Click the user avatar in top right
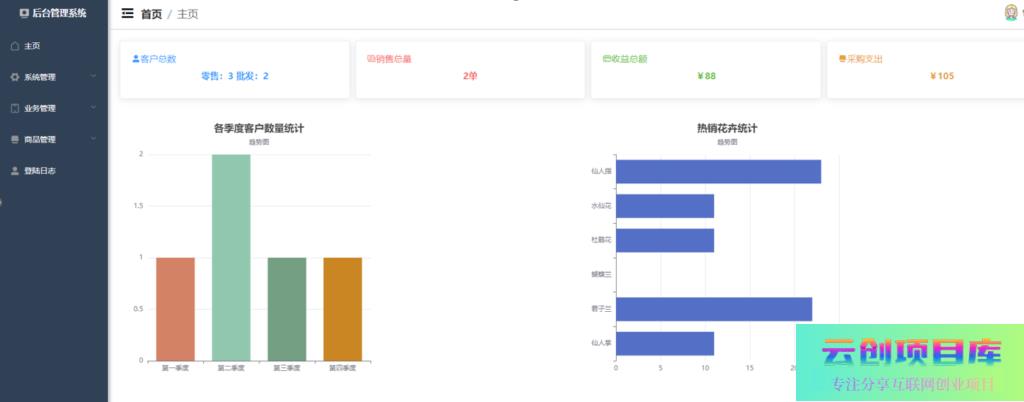 pyautogui.click(x=1010, y=13)
